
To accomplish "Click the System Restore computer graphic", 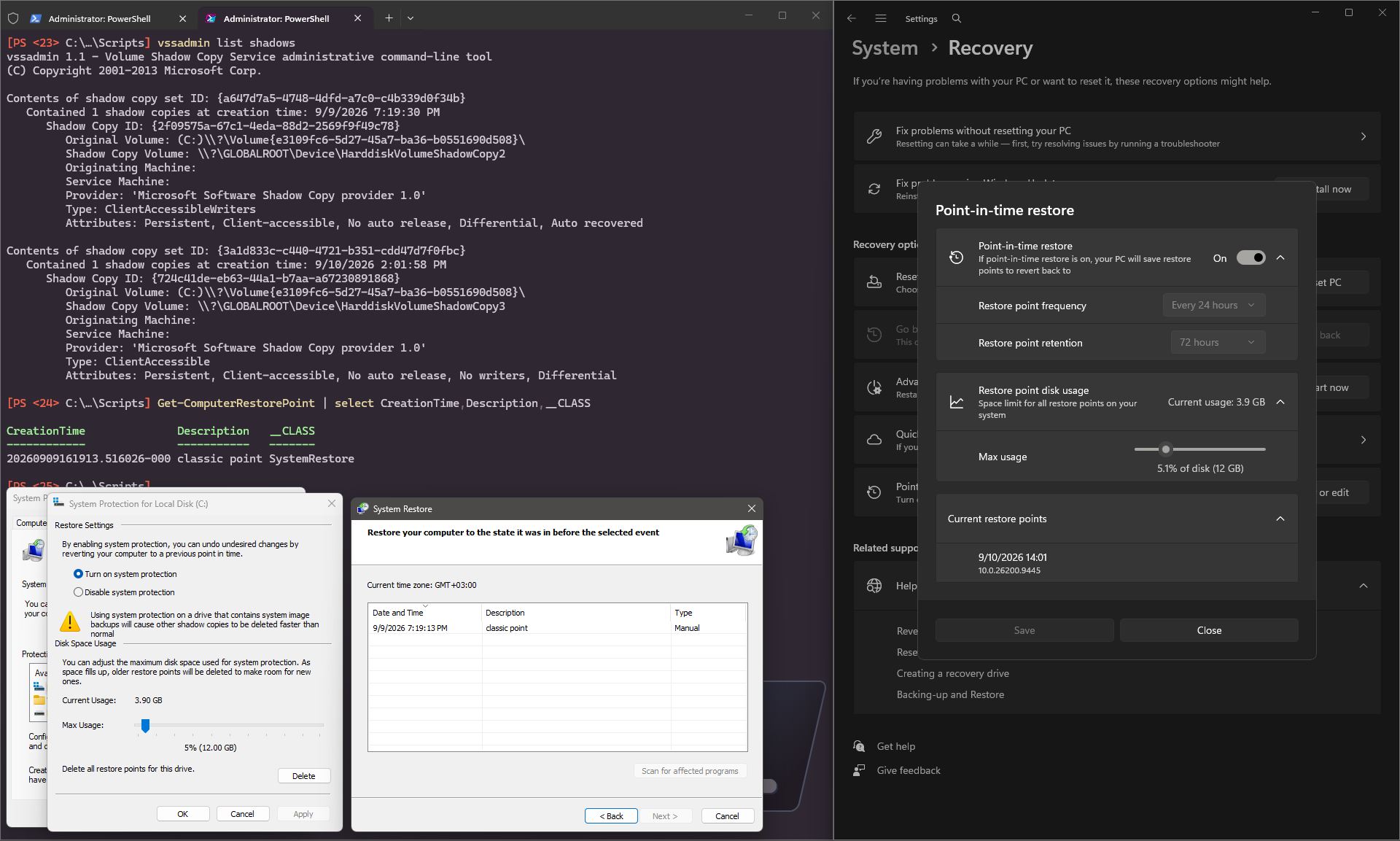I will pyautogui.click(x=742, y=540).
